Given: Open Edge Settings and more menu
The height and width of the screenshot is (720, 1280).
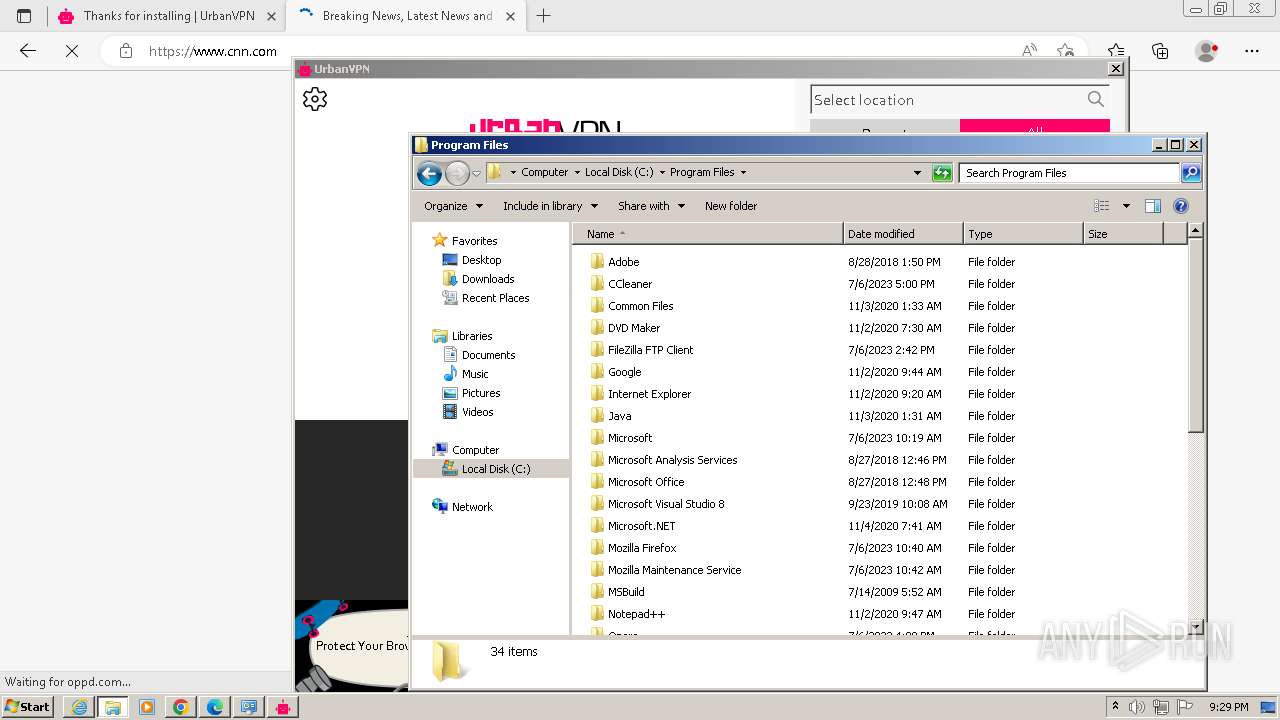Looking at the screenshot, I should [x=1252, y=51].
